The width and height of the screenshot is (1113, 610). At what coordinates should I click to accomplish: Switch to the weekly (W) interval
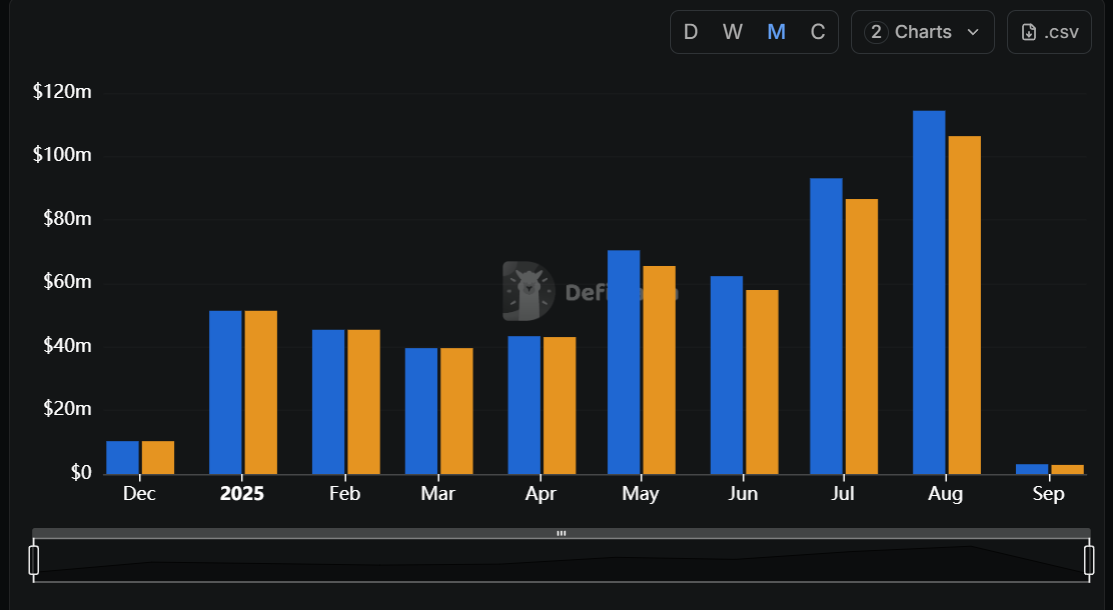(733, 32)
